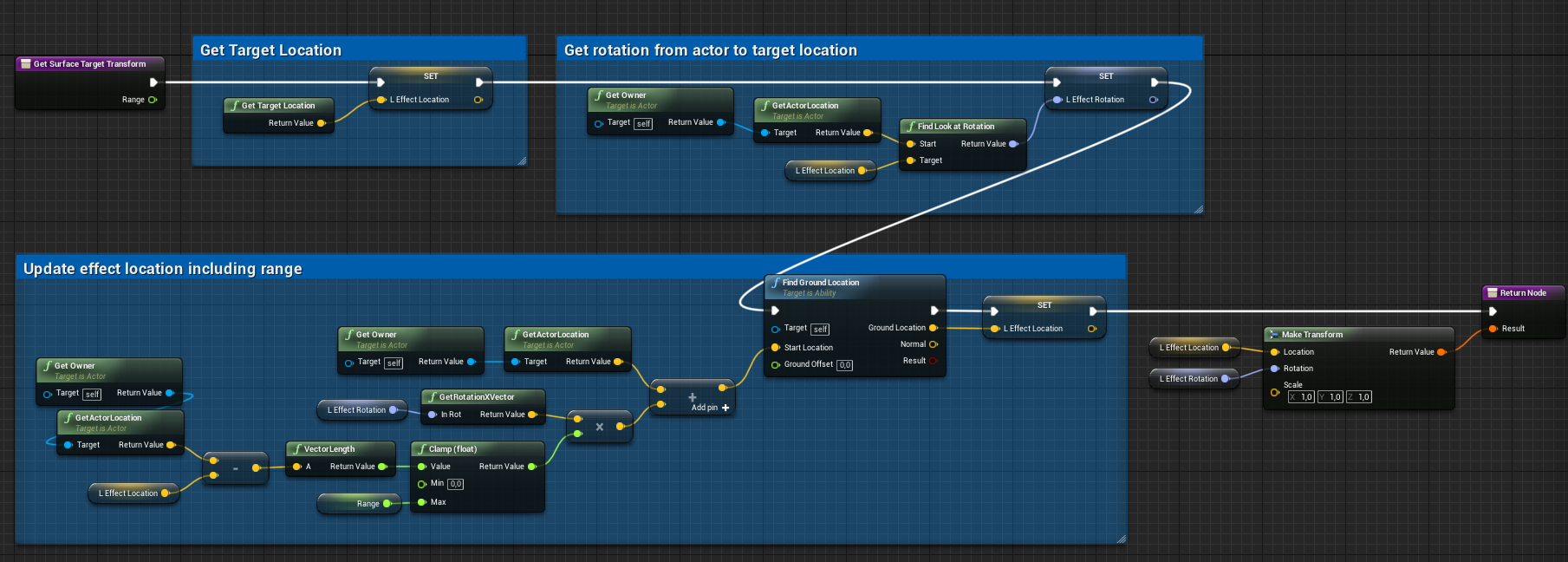Click the Ground Offset value field

click(844, 365)
